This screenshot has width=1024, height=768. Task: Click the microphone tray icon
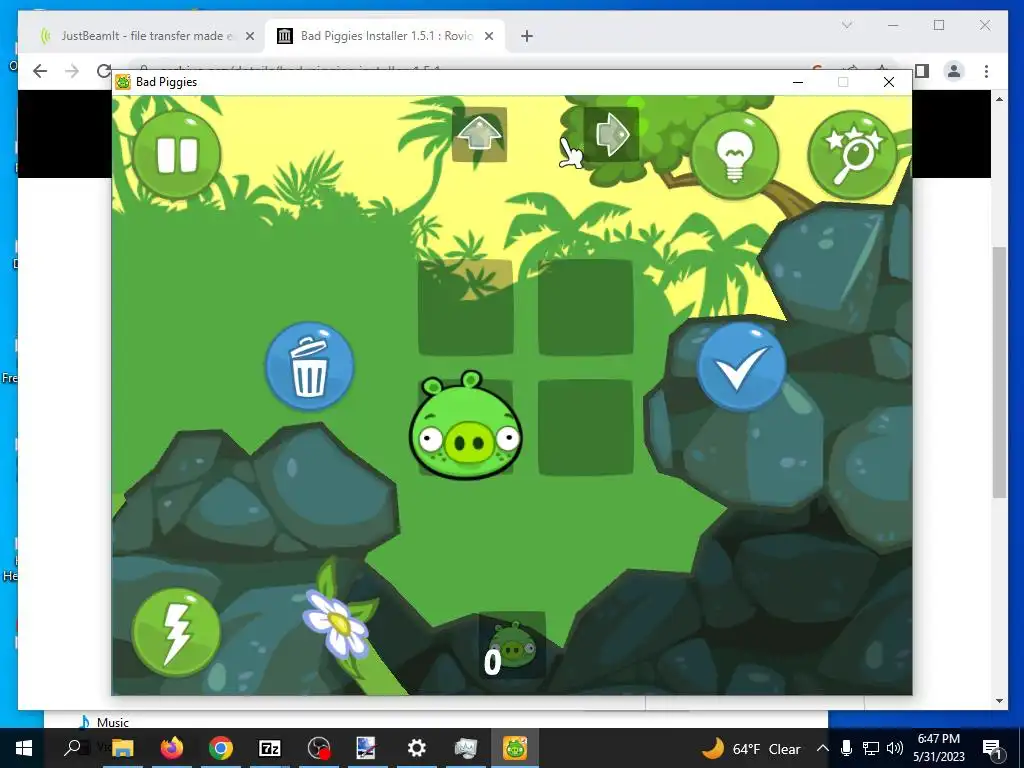click(x=846, y=748)
